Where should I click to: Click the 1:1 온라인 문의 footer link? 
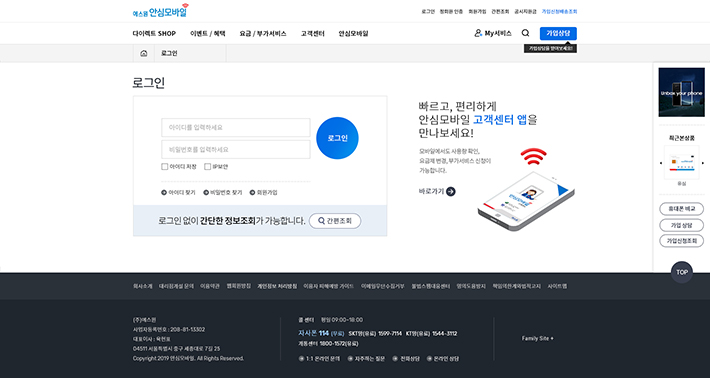point(319,359)
